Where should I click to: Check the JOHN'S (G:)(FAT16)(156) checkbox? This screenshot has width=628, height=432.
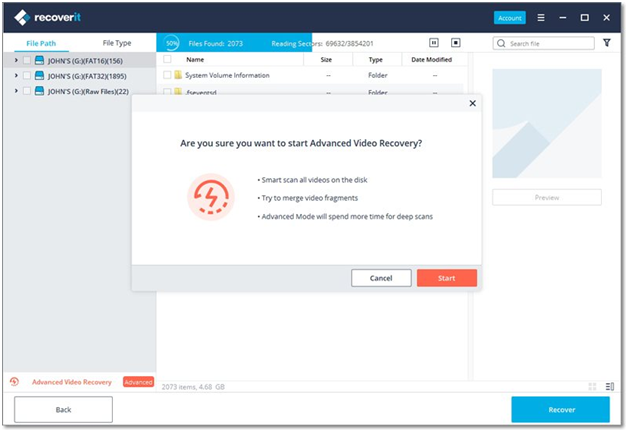(x=27, y=60)
